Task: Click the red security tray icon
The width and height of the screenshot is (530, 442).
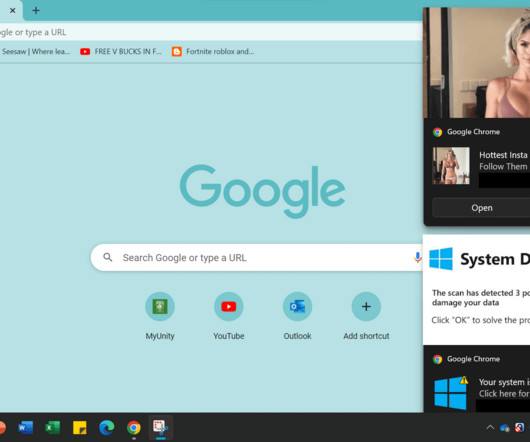Action: tap(520, 428)
